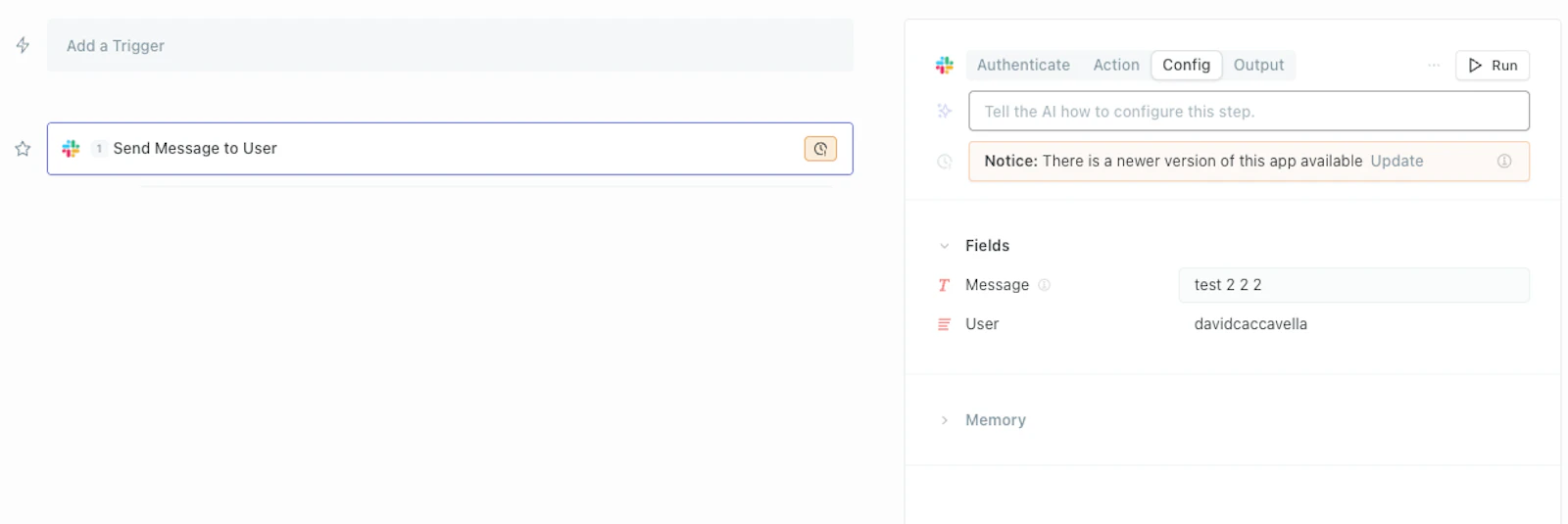Open the three-dot more options menu
This screenshot has height=524, width=1568.
pos(1434,66)
